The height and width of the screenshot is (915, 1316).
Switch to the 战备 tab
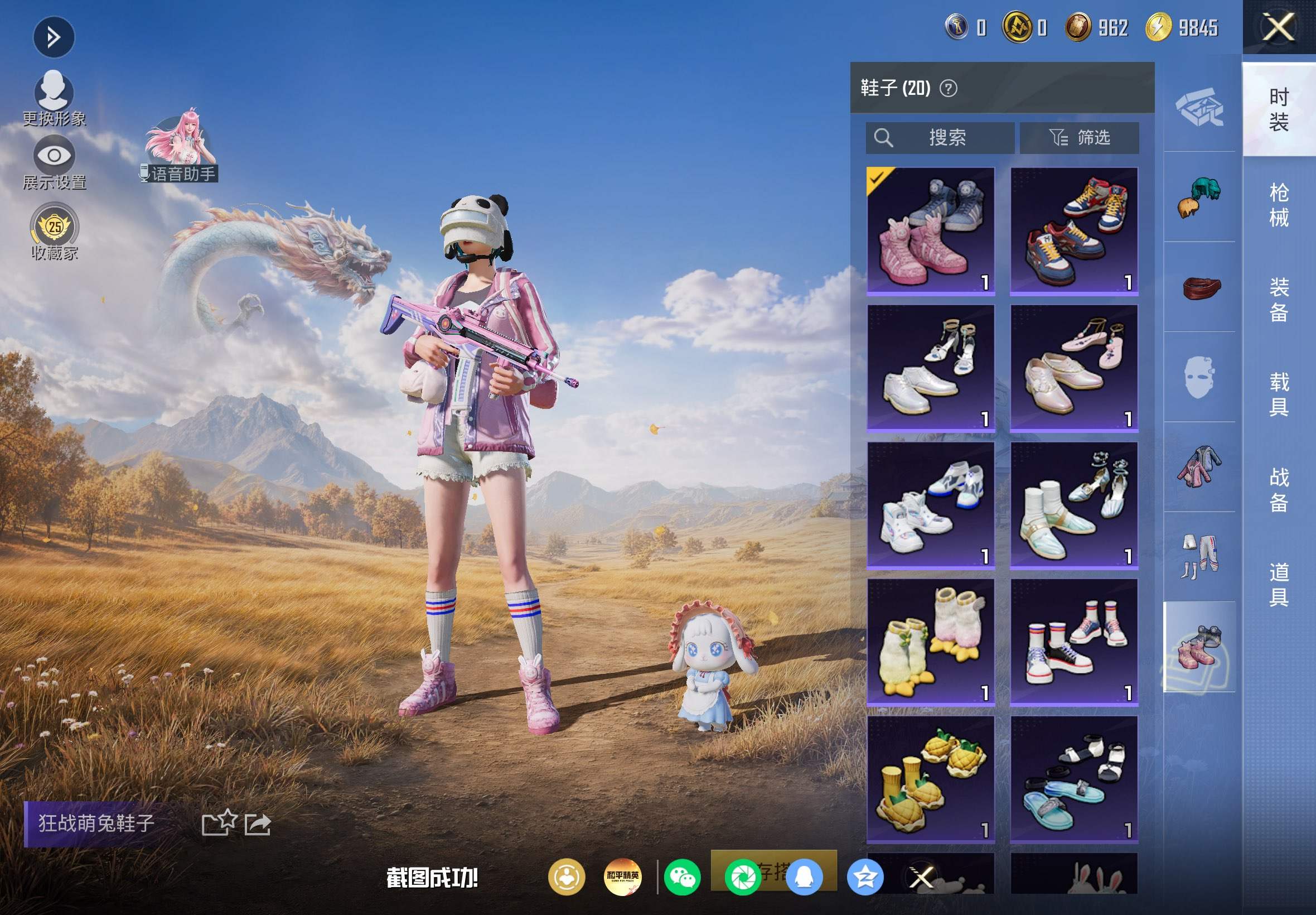click(1279, 490)
